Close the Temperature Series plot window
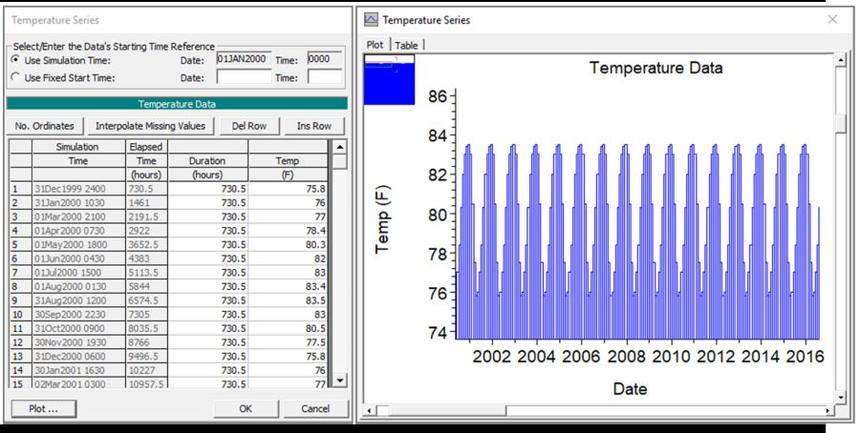860x433 pixels. tap(833, 20)
